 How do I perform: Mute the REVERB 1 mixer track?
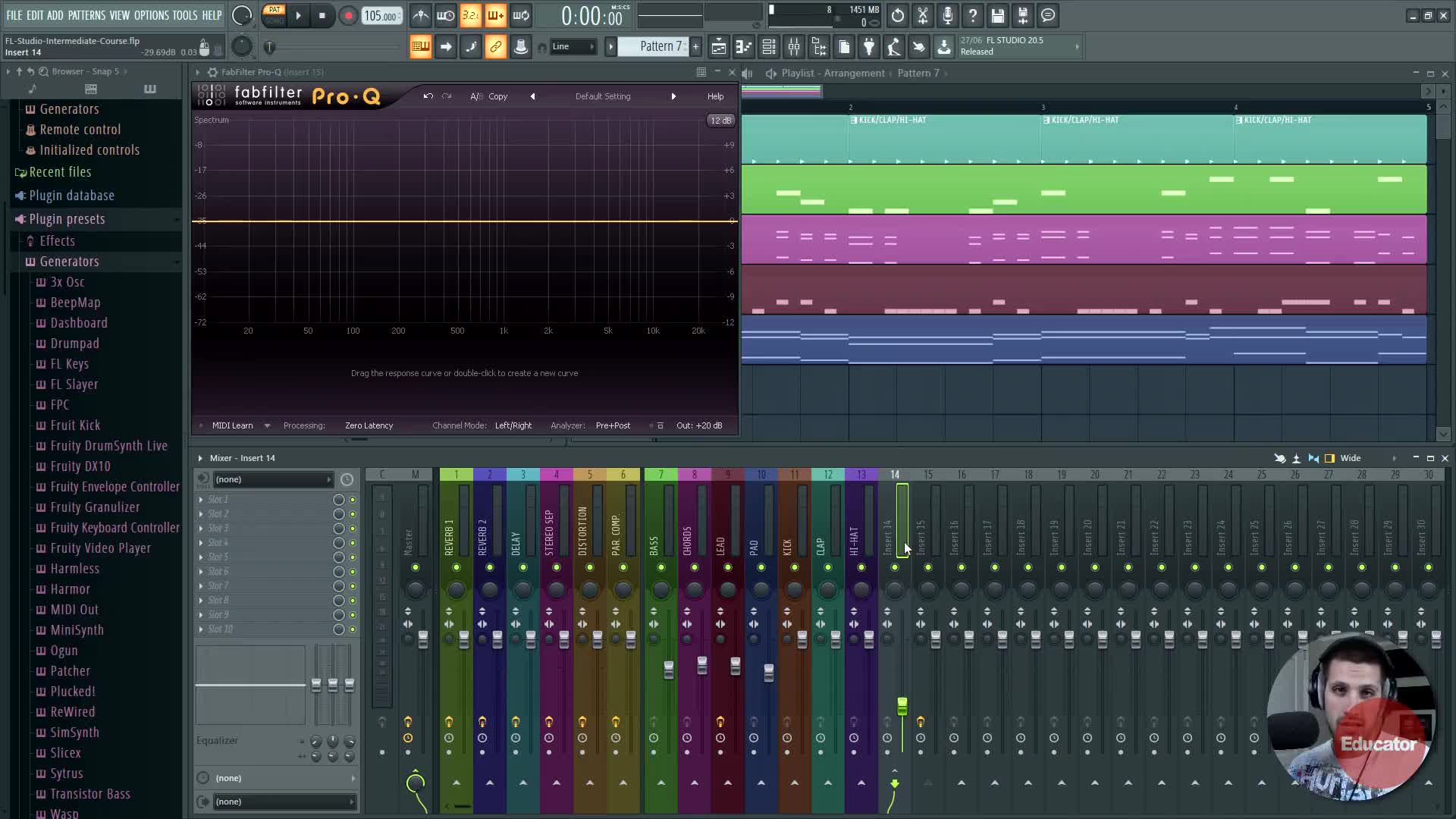tap(457, 568)
